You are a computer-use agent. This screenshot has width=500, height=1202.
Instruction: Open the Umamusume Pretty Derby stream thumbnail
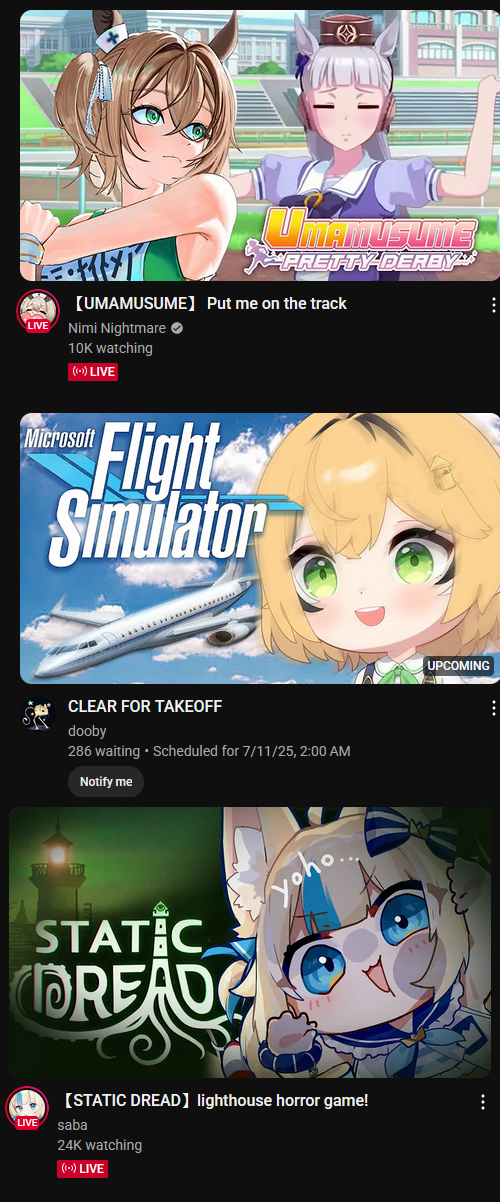(x=260, y=145)
